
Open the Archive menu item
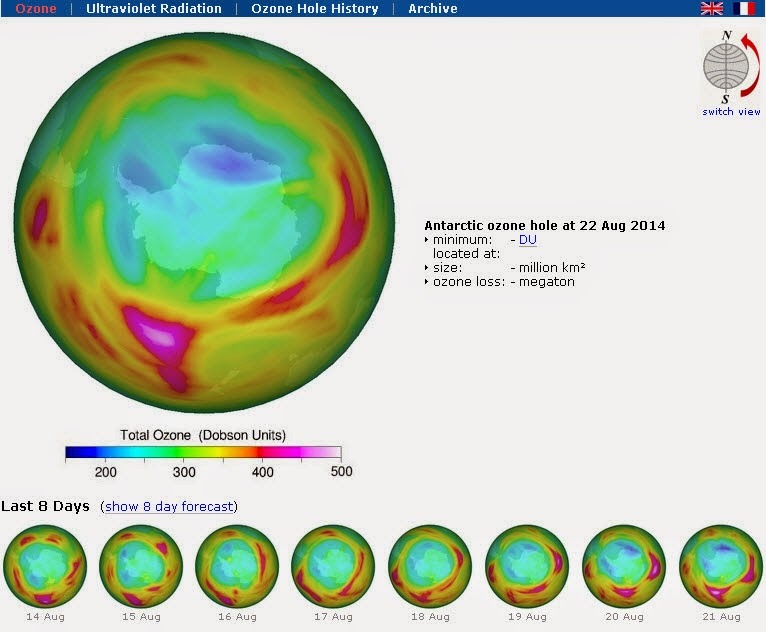[433, 8]
